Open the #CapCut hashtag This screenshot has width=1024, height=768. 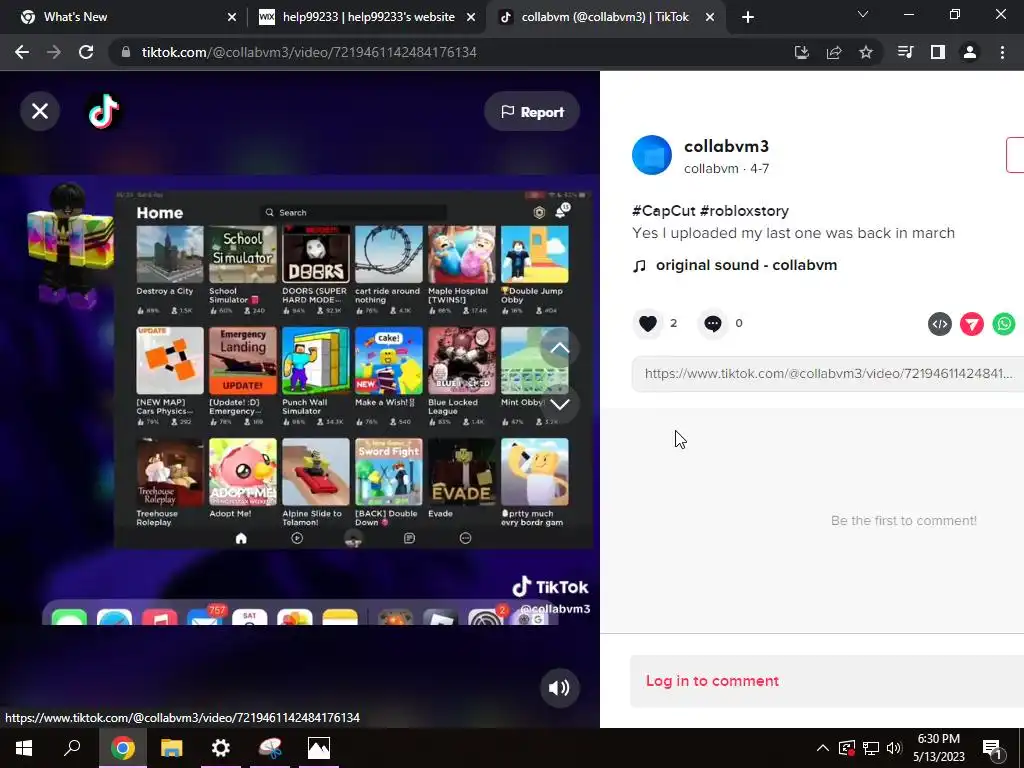[x=664, y=210]
